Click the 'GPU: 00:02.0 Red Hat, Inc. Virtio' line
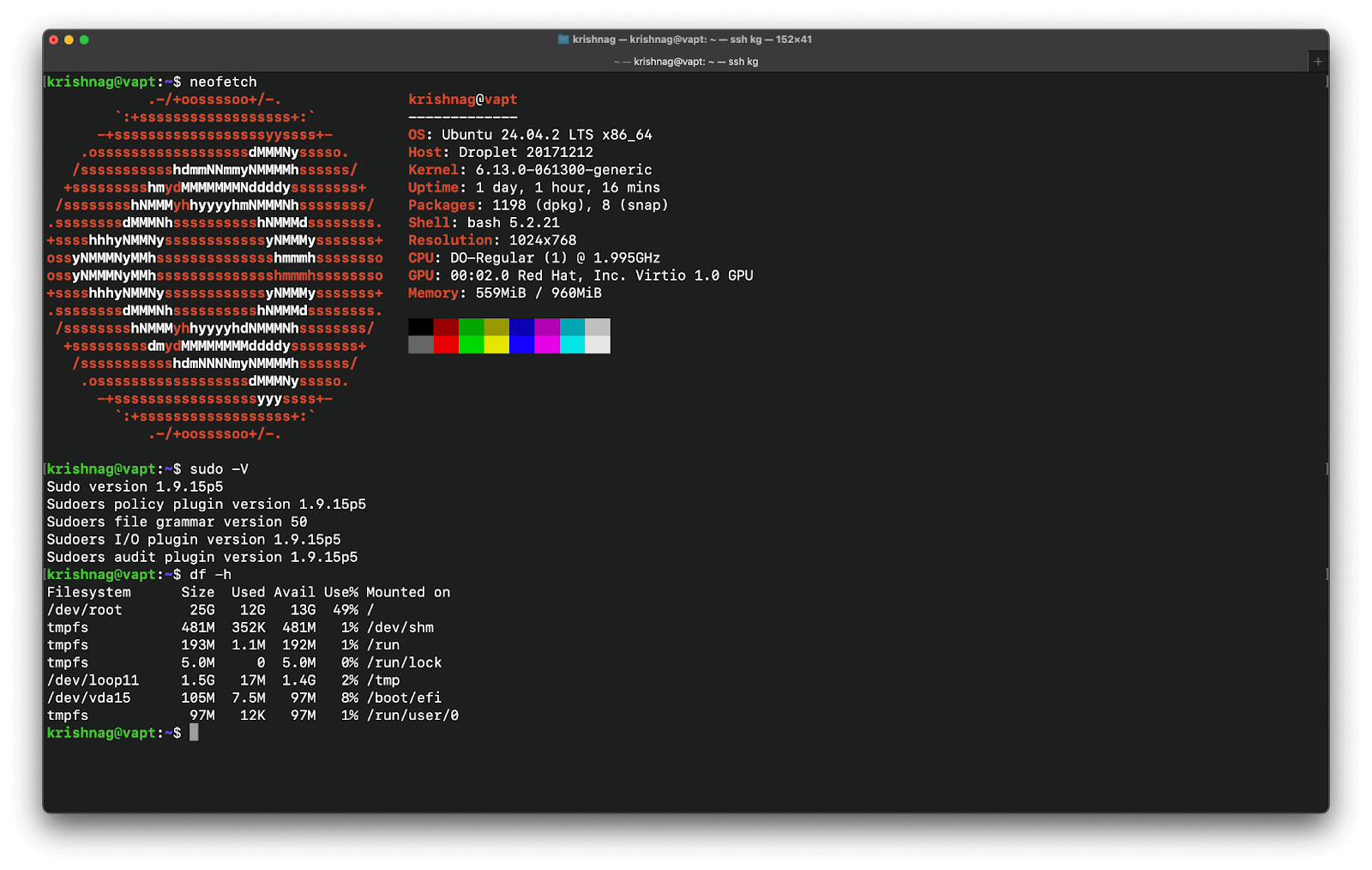This screenshot has height=870, width=1372. (x=581, y=275)
